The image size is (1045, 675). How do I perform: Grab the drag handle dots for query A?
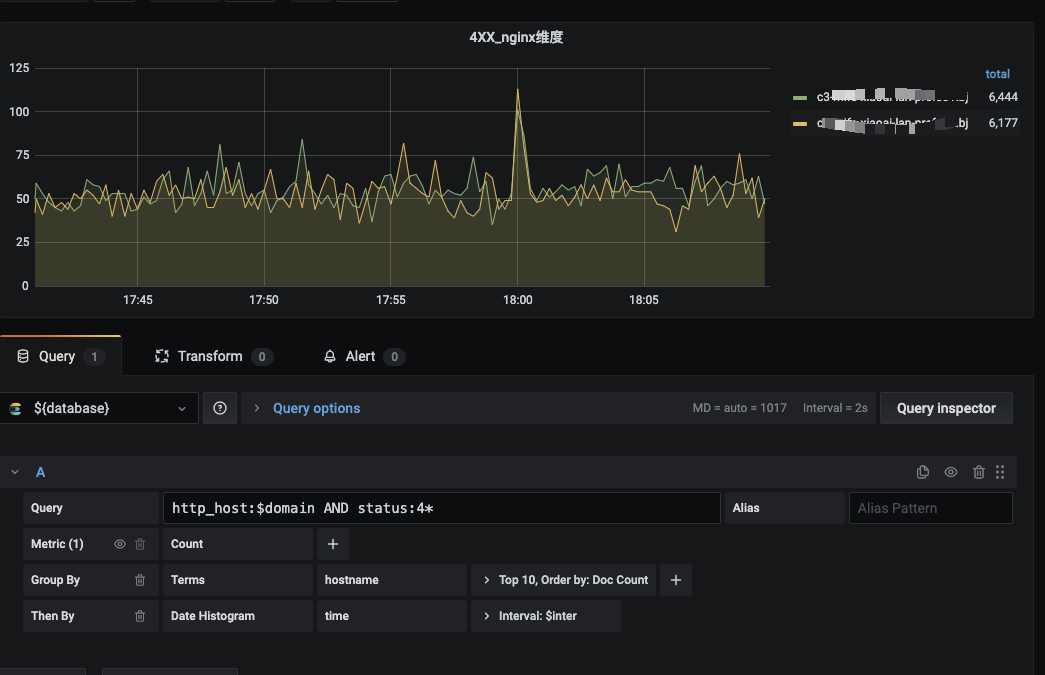click(1000, 471)
